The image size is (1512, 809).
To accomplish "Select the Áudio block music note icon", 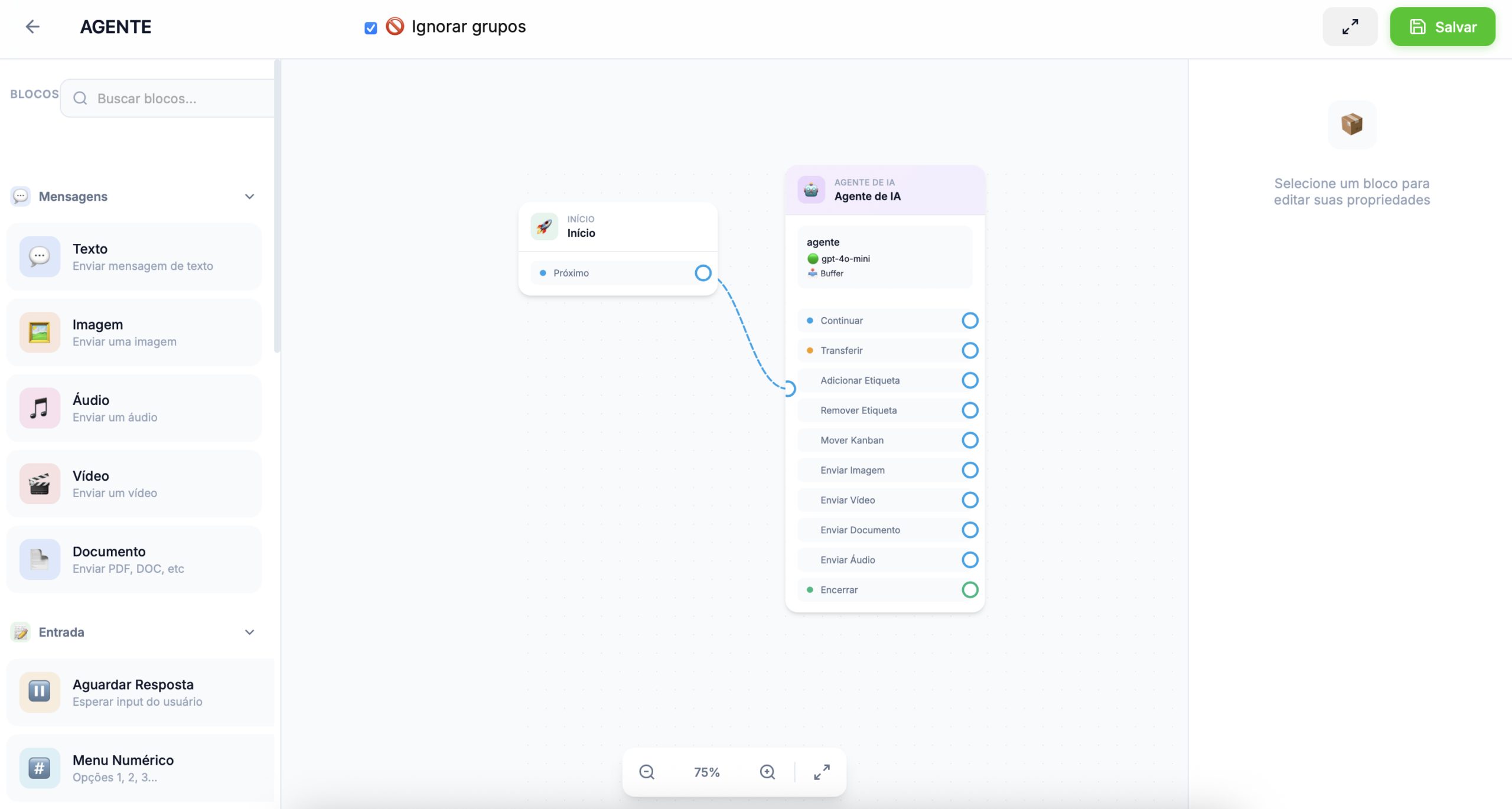I will point(40,408).
